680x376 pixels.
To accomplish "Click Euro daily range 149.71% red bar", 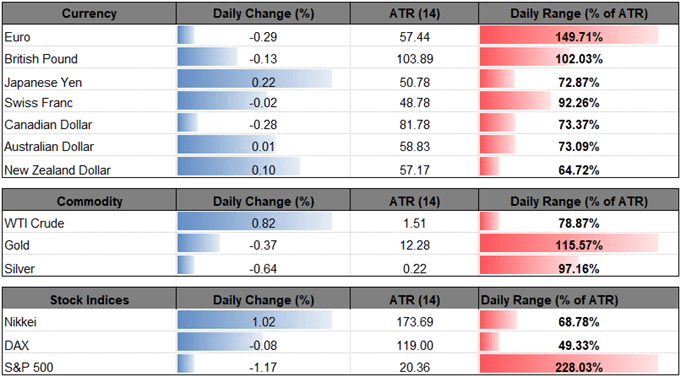I will tap(569, 36).
